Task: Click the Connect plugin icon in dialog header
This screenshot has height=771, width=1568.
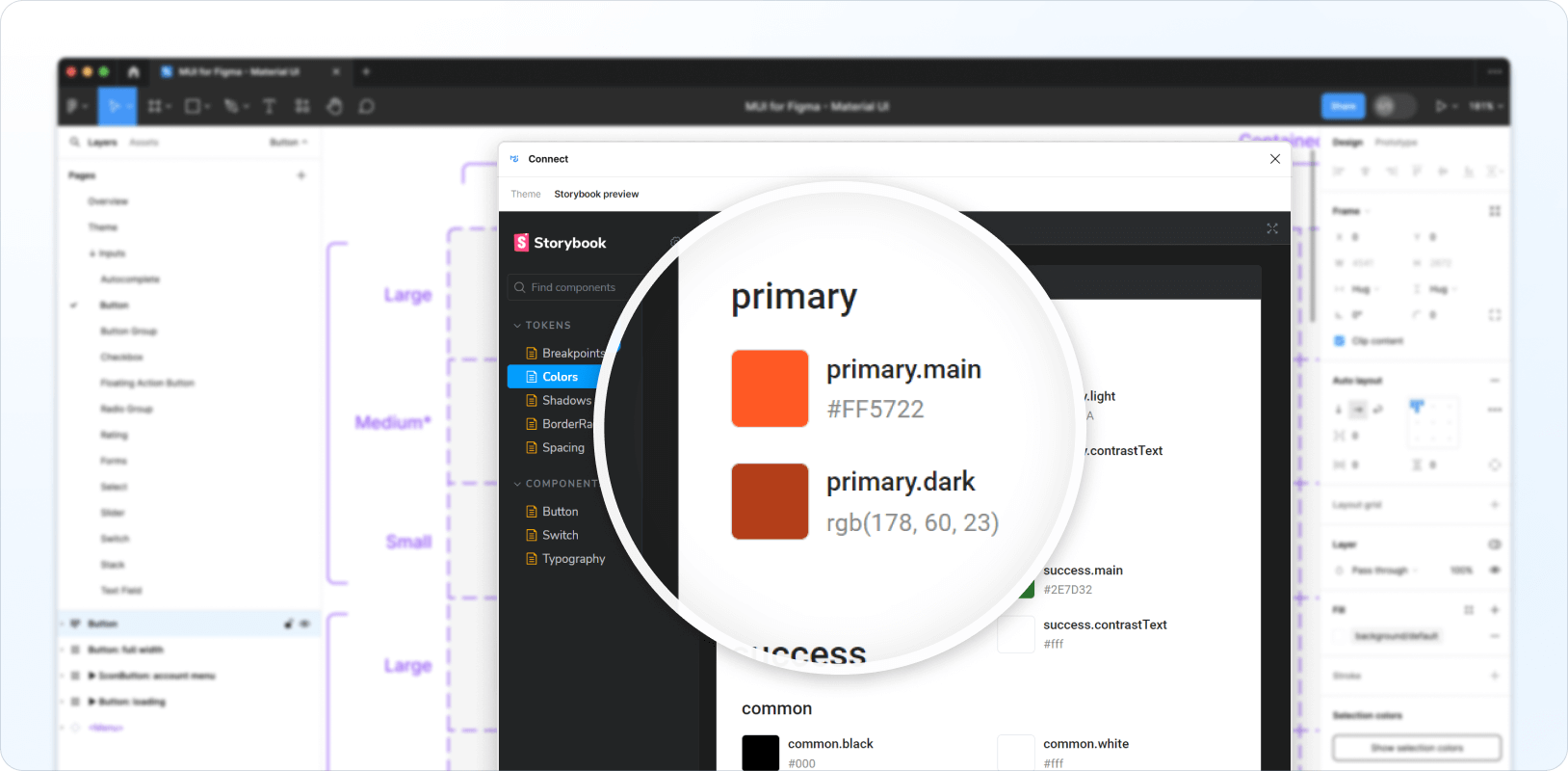Action: pos(514,159)
